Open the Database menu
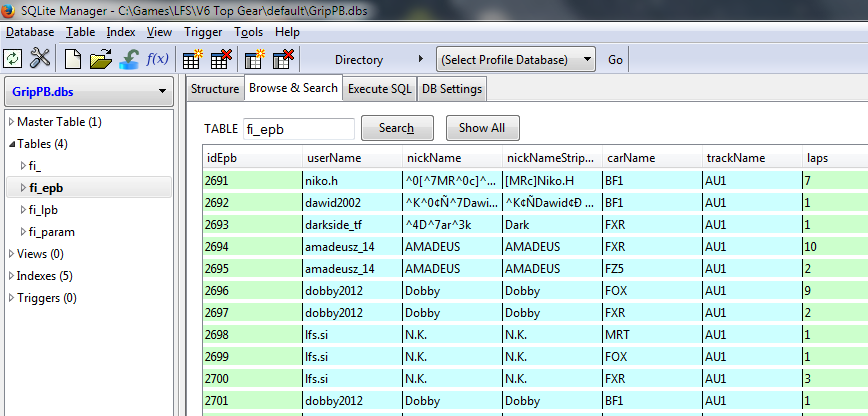 pyautogui.click(x=30, y=32)
